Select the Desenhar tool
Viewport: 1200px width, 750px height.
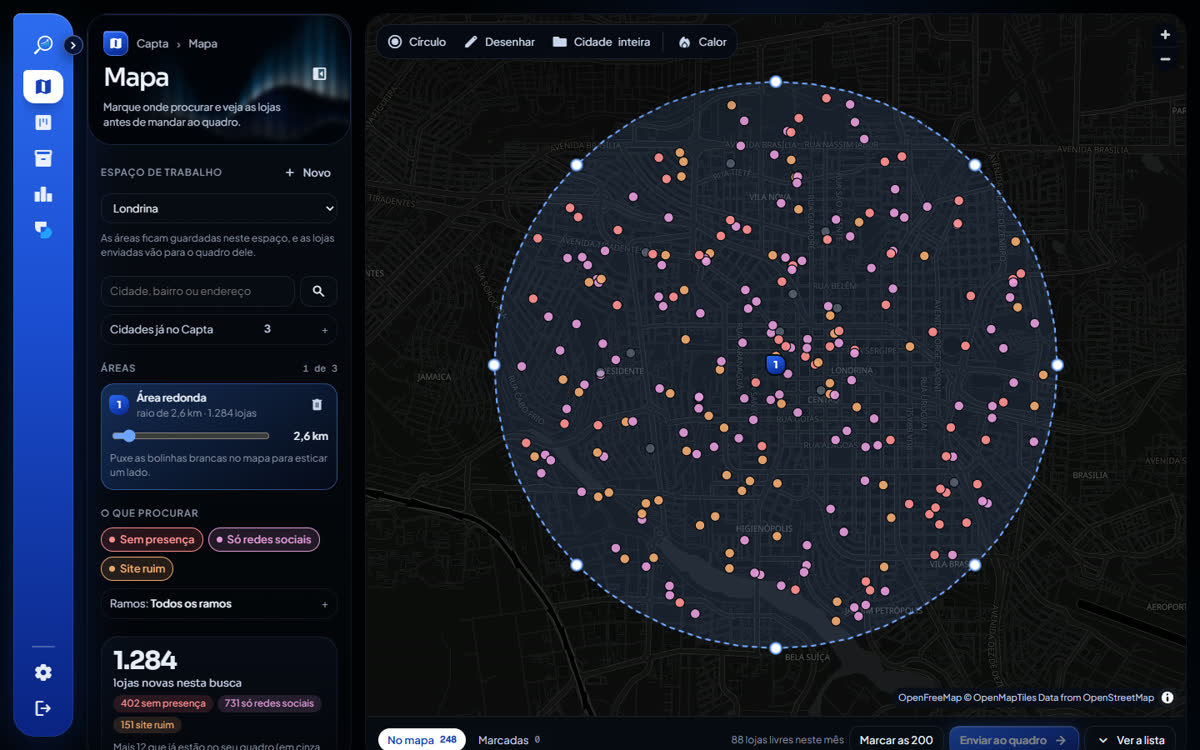click(499, 42)
